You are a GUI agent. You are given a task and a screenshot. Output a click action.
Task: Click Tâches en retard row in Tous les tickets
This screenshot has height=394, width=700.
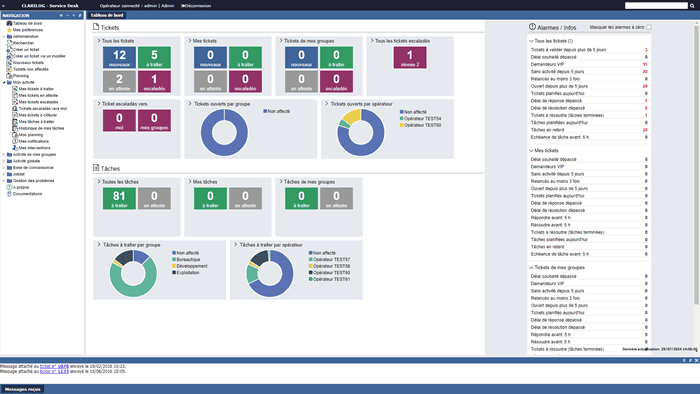[x=589, y=130]
